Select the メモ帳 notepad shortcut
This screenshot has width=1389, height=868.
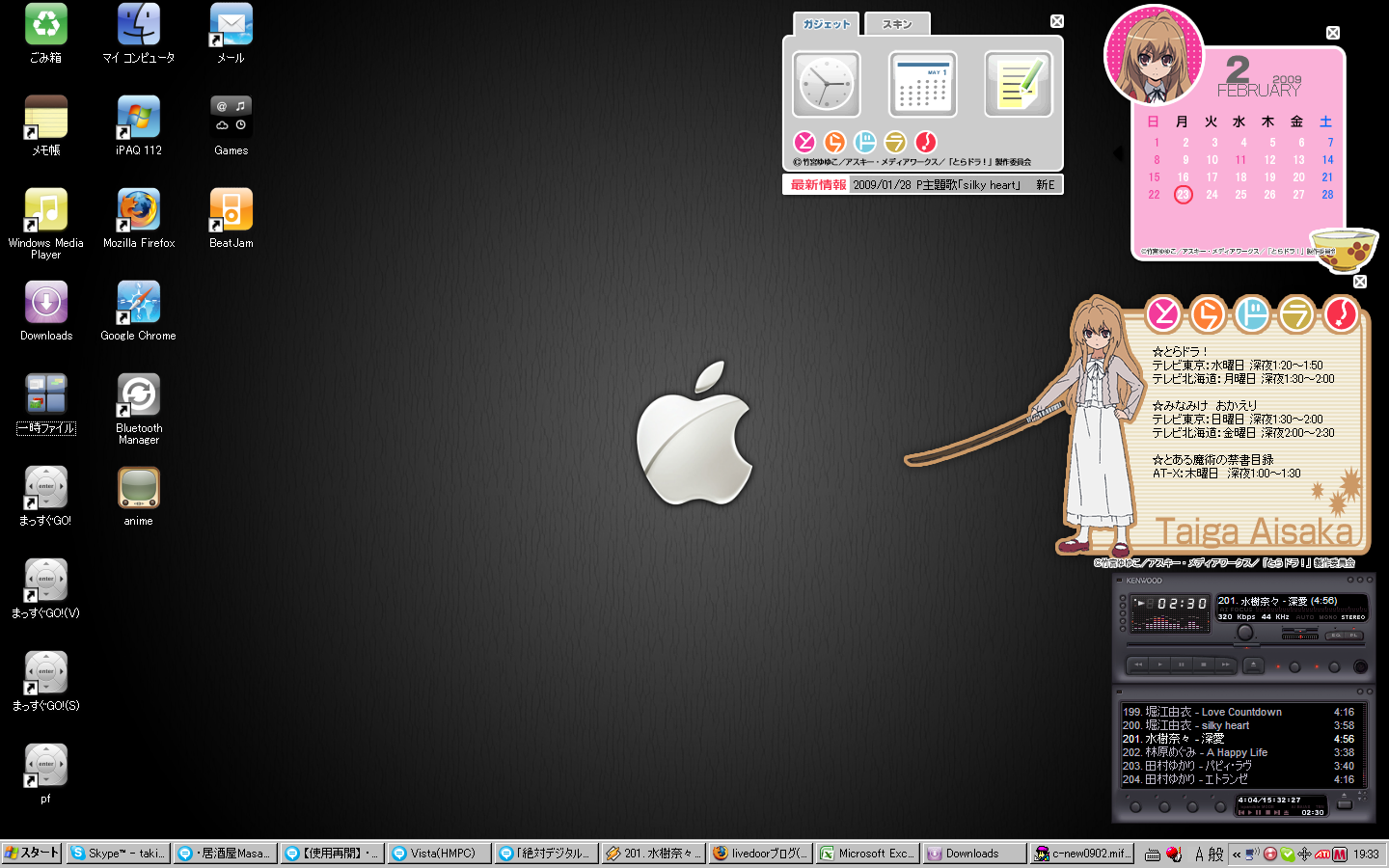pyautogui.click(x=46, y=126)
